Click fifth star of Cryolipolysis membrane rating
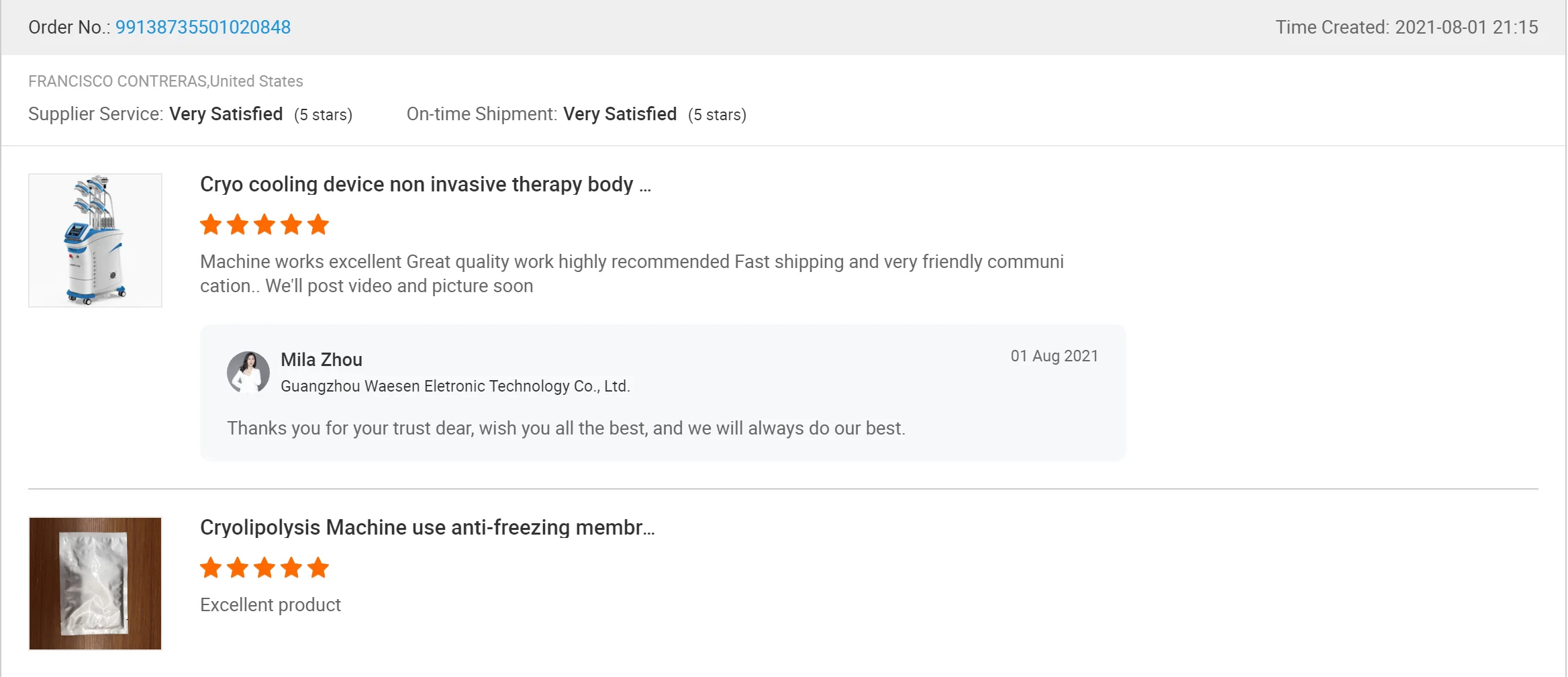The image size is (1568, 677). pos(318,568)
